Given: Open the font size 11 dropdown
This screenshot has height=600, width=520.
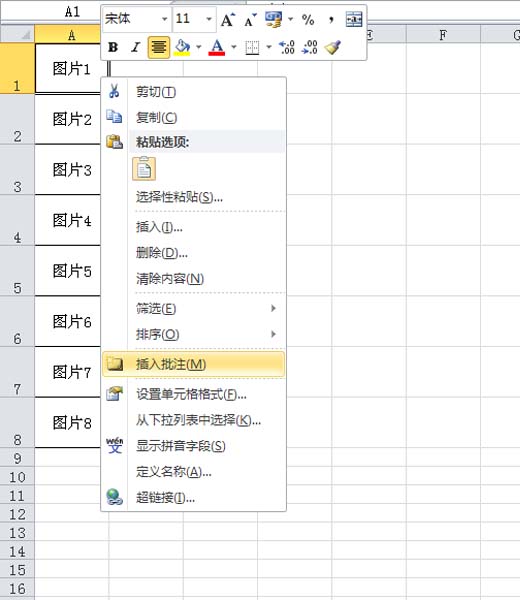Looking at the screenshot, I should tap(209, 19).
